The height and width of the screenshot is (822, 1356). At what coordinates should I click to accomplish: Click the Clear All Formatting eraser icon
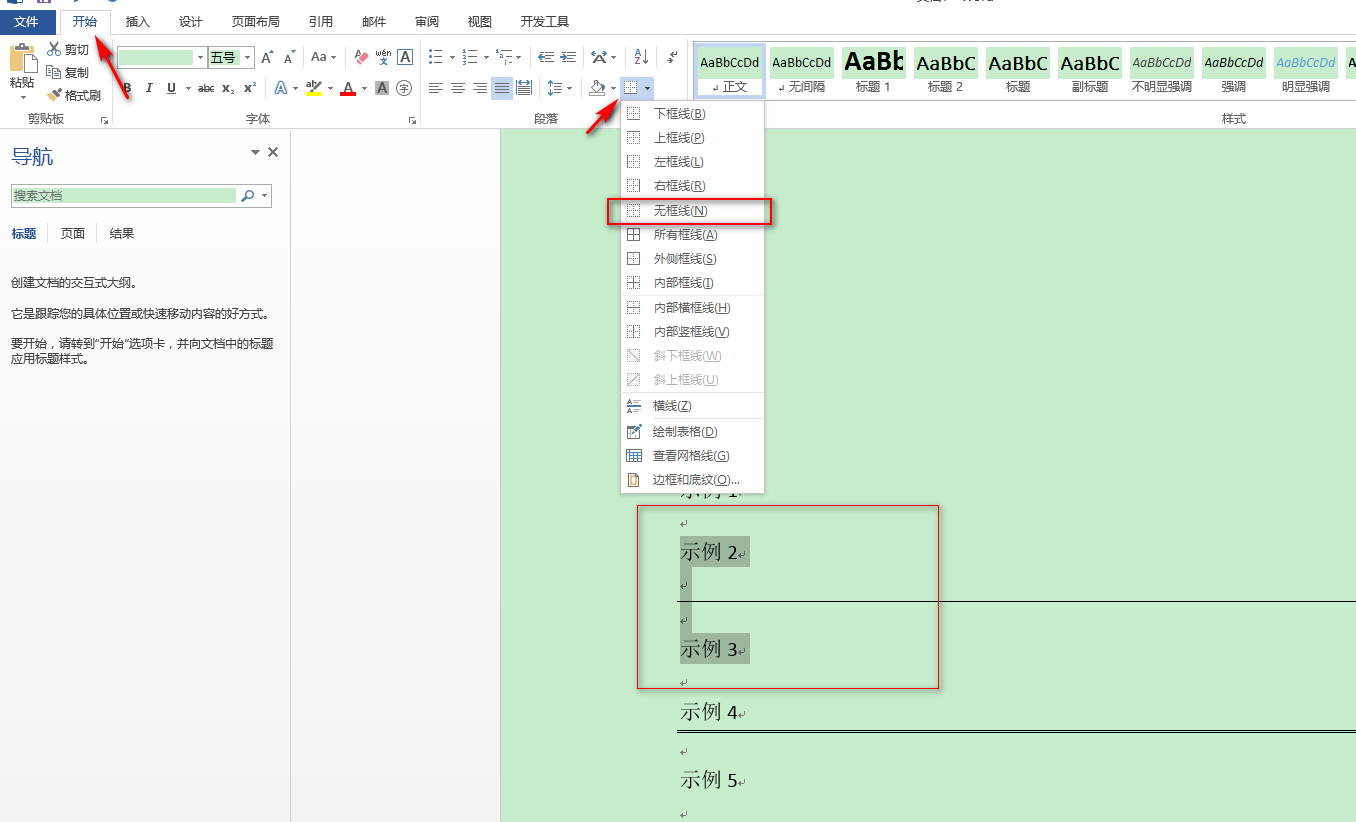click(362, 57)
